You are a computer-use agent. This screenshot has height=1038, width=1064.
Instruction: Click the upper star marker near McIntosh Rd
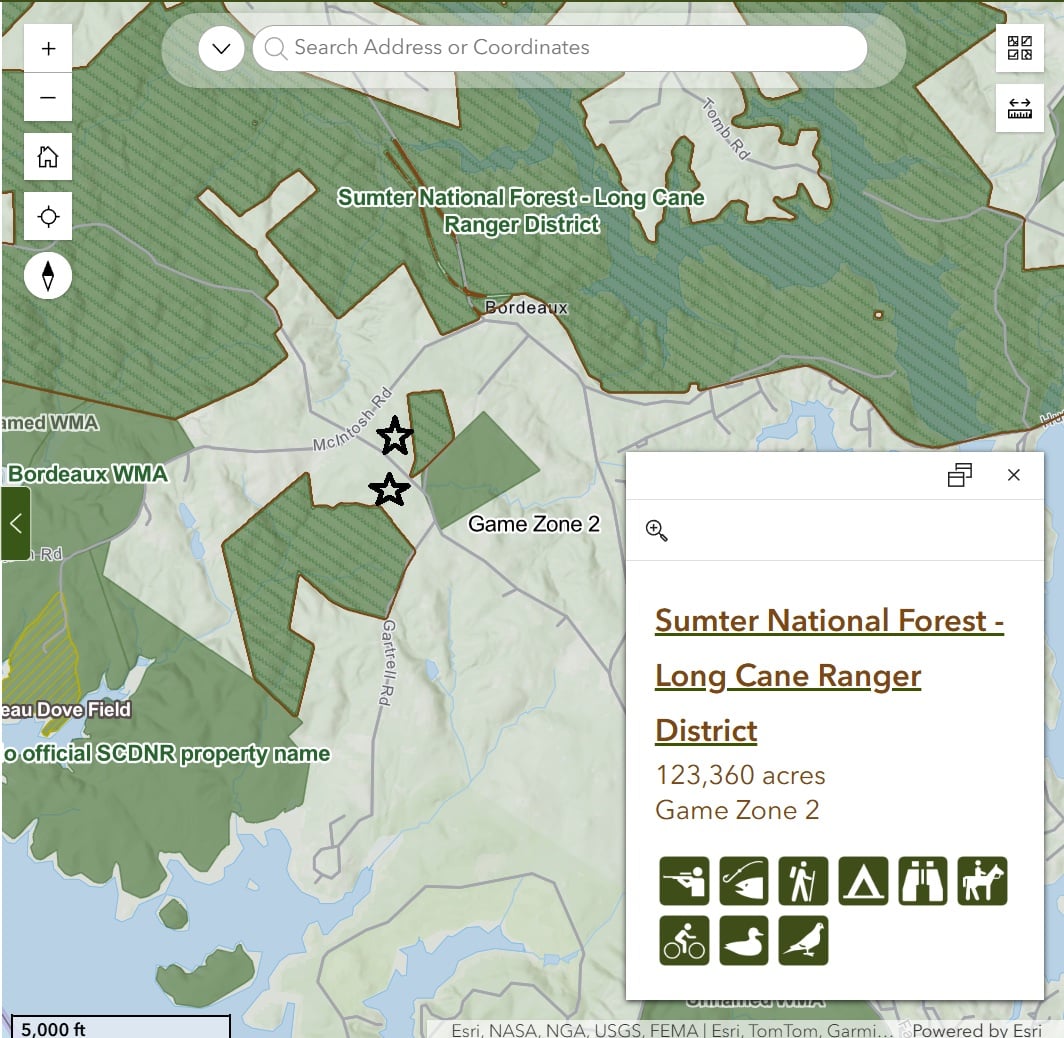(395, 436)
